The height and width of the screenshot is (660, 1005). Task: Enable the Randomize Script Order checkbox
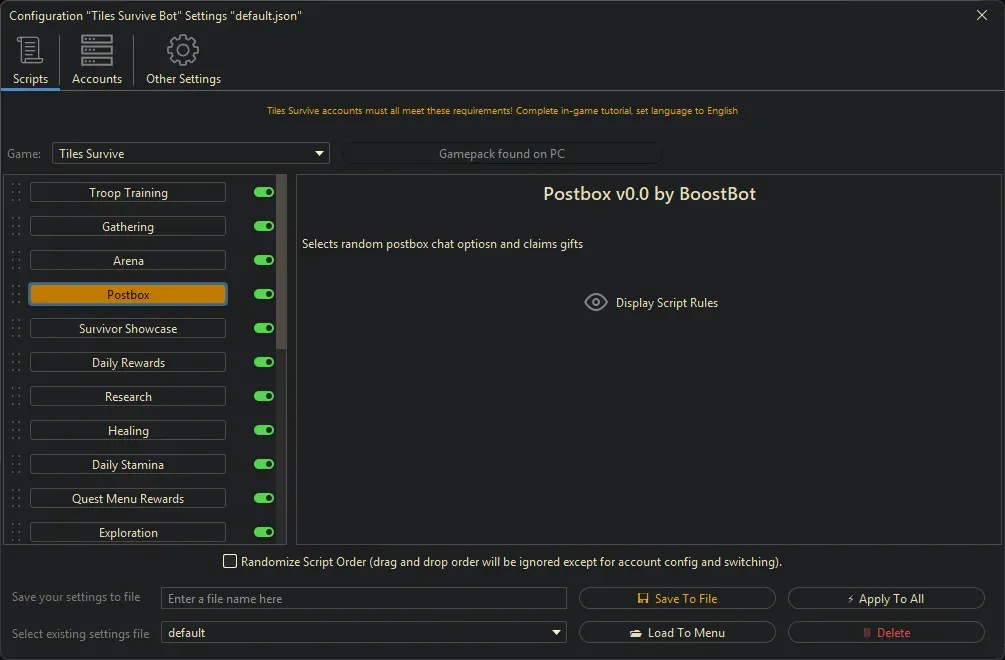click(230, 562)
